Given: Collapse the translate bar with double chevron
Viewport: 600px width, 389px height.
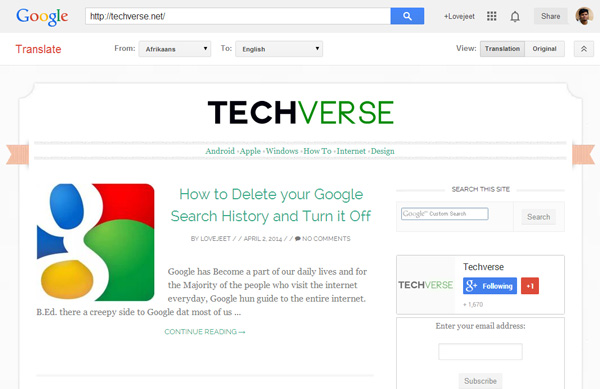Looking at the screenshot, I should pyautogui.click(x=584, y=49).
